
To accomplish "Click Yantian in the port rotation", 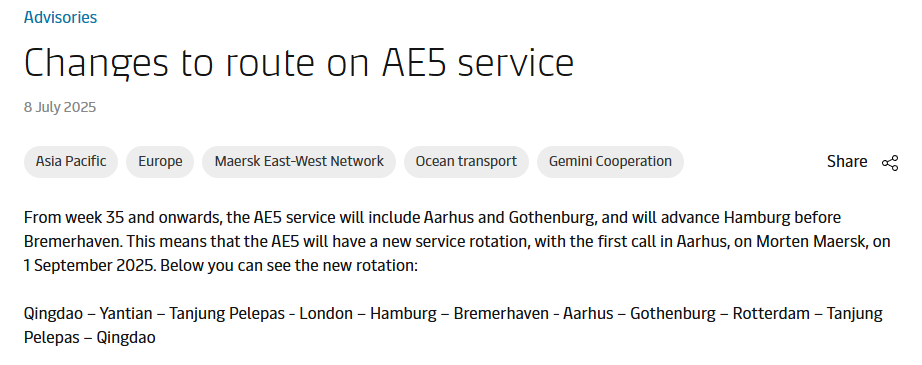I will [126, 314].
